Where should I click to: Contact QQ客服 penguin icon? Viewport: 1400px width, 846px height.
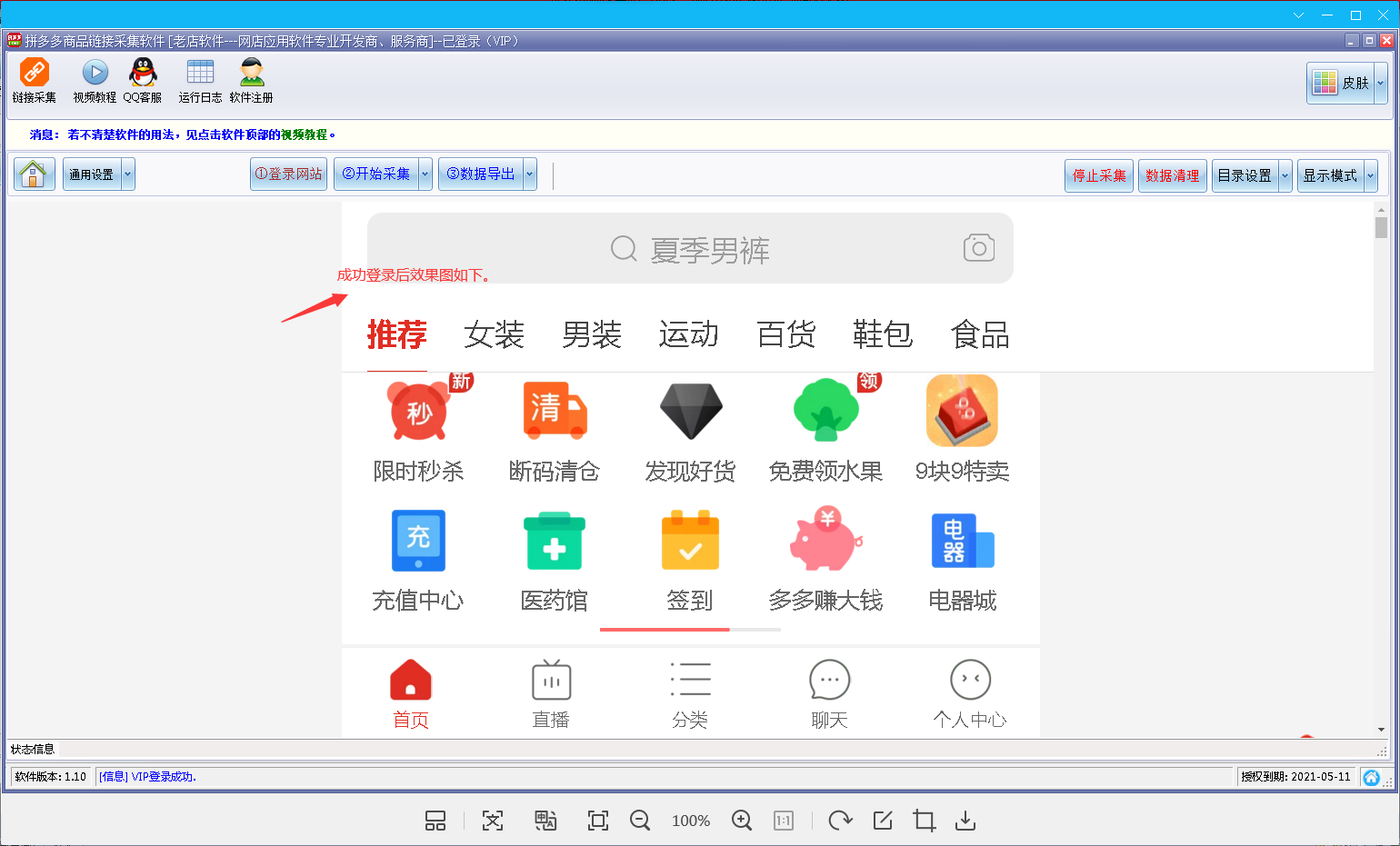click(x=143, y=80)
